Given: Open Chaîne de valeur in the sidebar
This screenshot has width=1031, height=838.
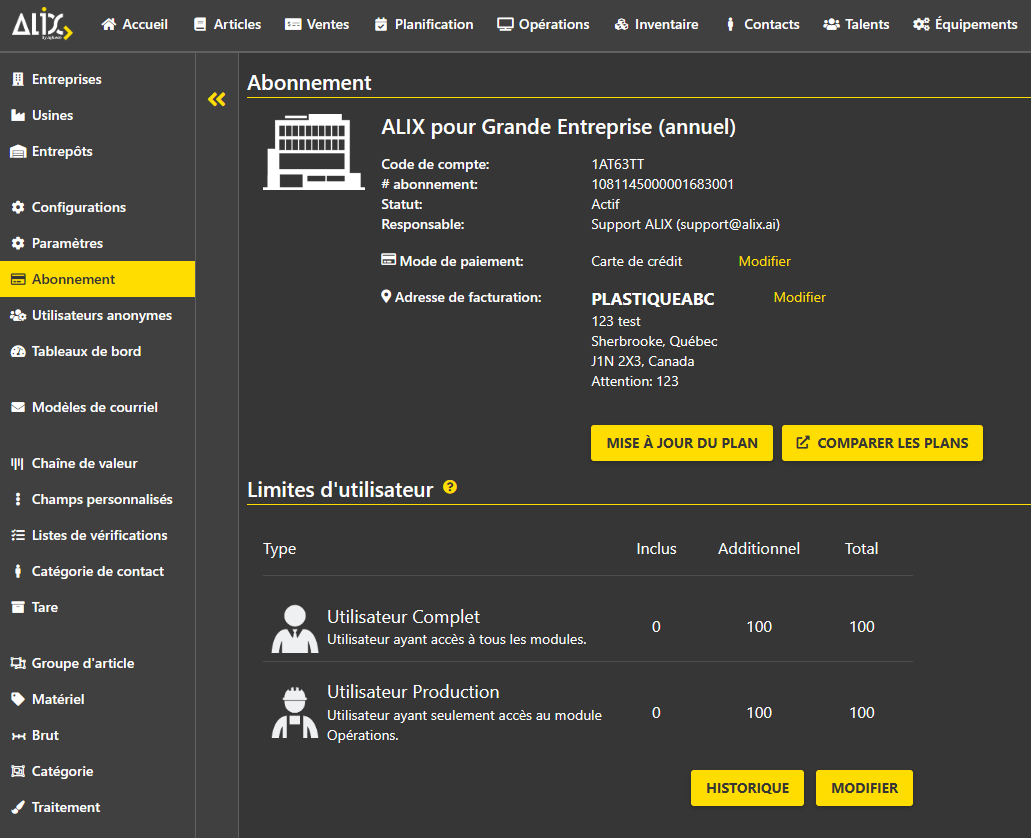Looking at the screenshot, I should pos(97,464).
